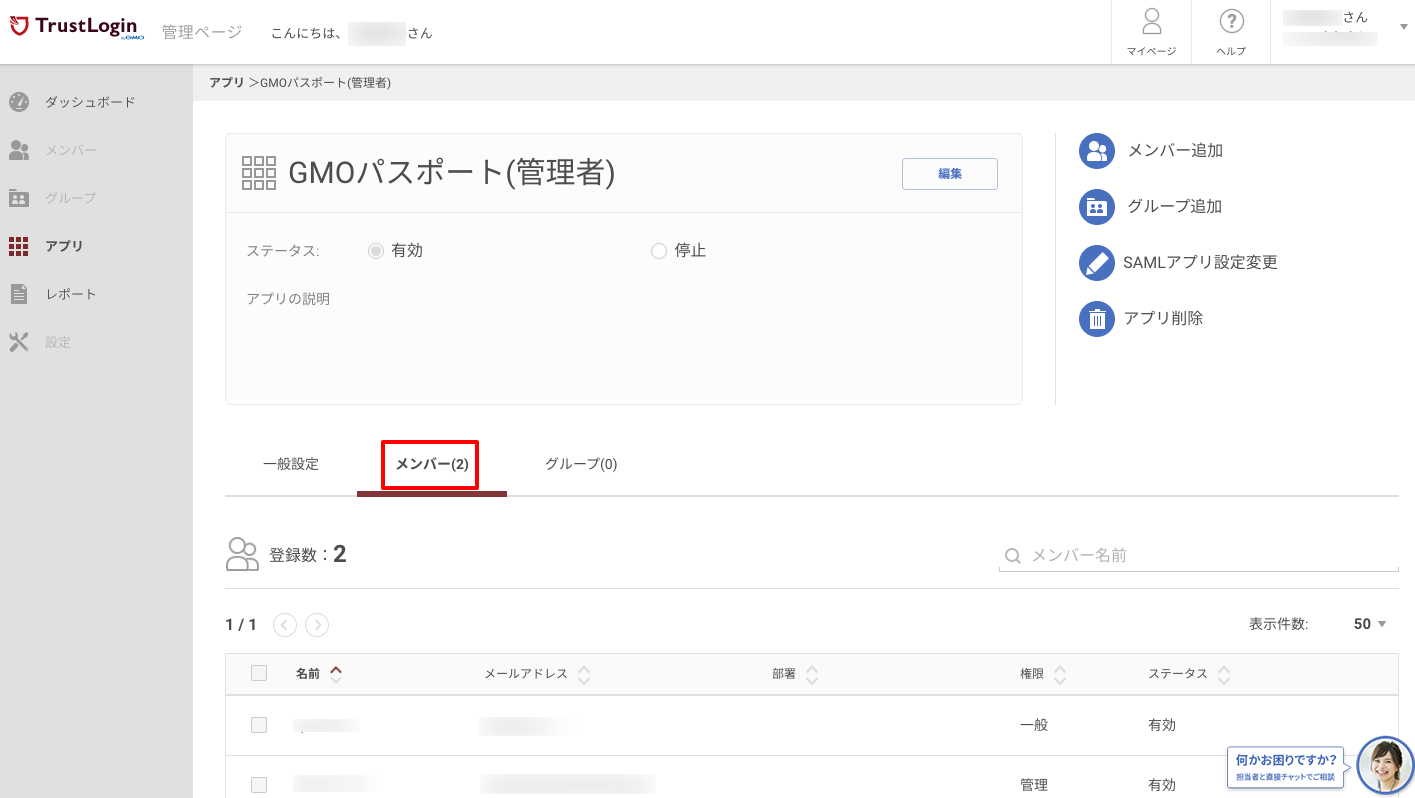Open the 何かお困りですか? chat bubble
This screenshot has height=798, width=1415.
pos(1286,766)
